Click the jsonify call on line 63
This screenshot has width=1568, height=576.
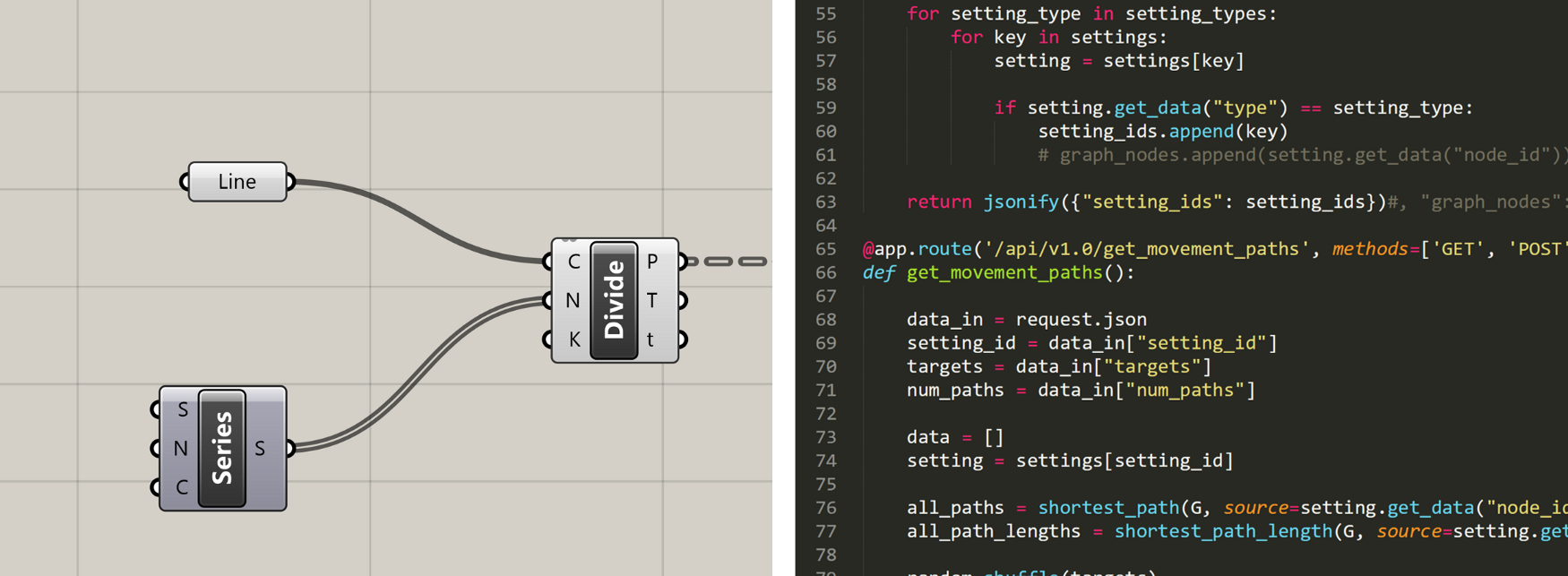coord(1021,202)
